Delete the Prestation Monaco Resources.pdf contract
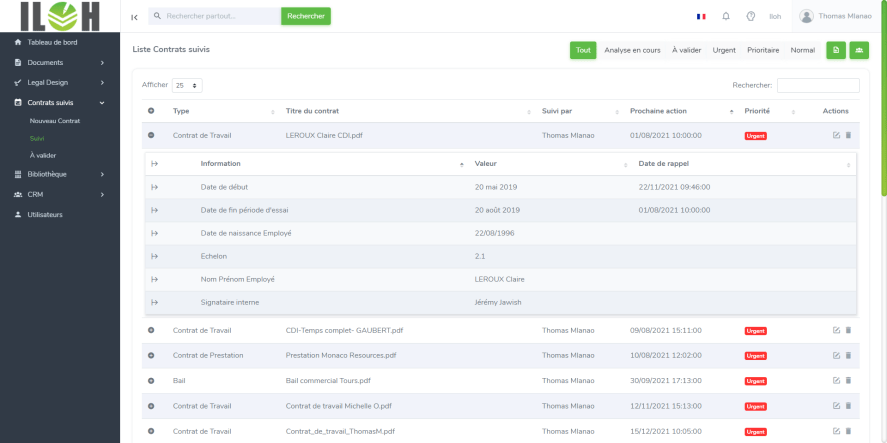887x443 pixels. (x=848, y=355)
